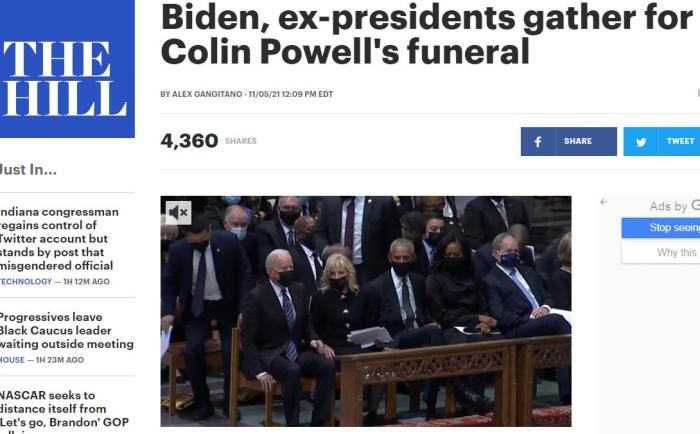Click The Hill logo

[67, 69]
